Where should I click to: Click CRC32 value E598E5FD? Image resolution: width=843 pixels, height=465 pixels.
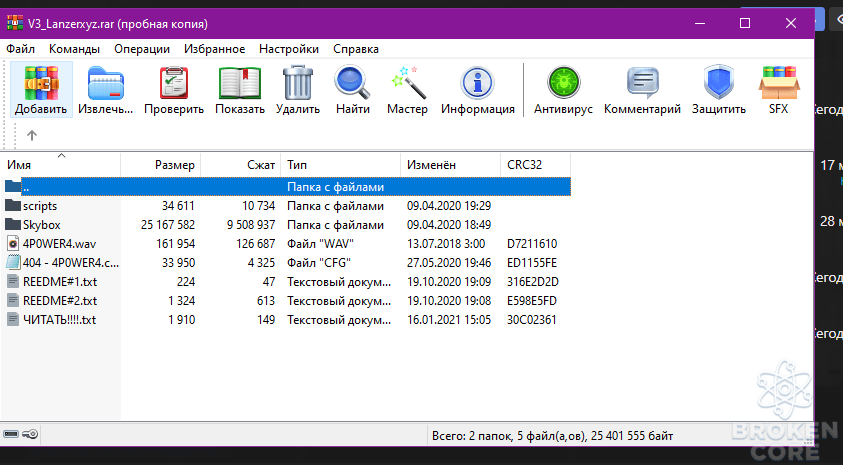tap(532, 301)
